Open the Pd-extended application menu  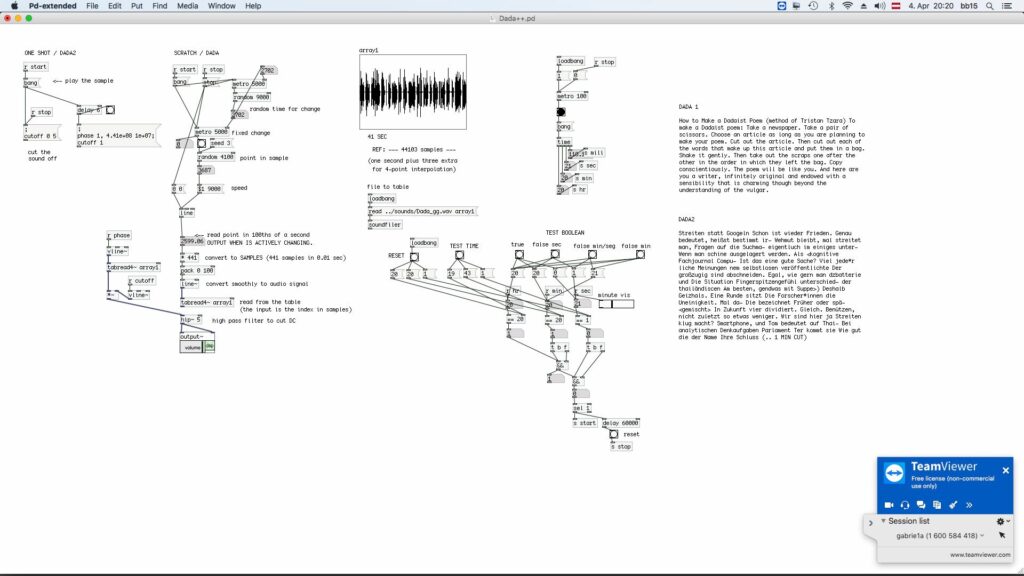[x=52, y=6]
